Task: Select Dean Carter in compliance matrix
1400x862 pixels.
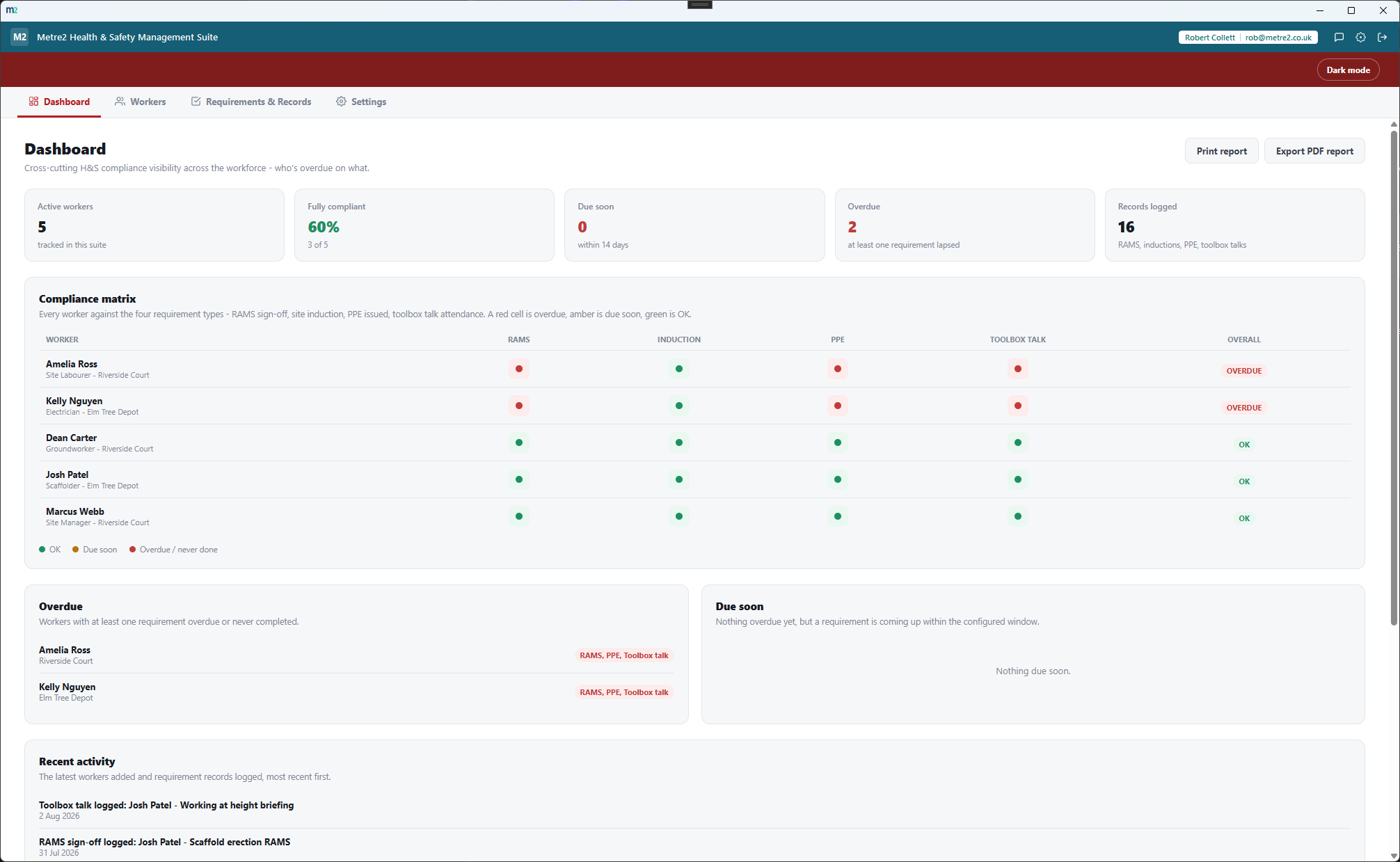Action: pyautogui.click(x=694, y=442)
